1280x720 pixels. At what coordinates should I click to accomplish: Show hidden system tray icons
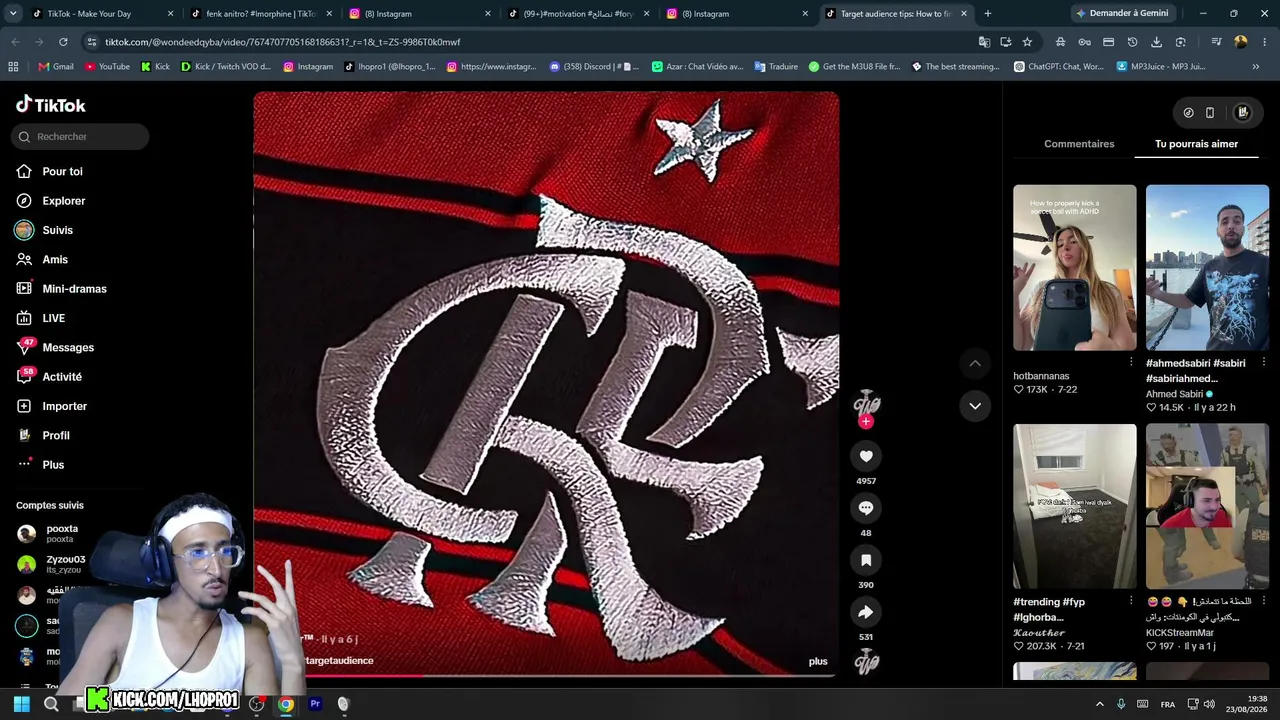(1100, 704)
